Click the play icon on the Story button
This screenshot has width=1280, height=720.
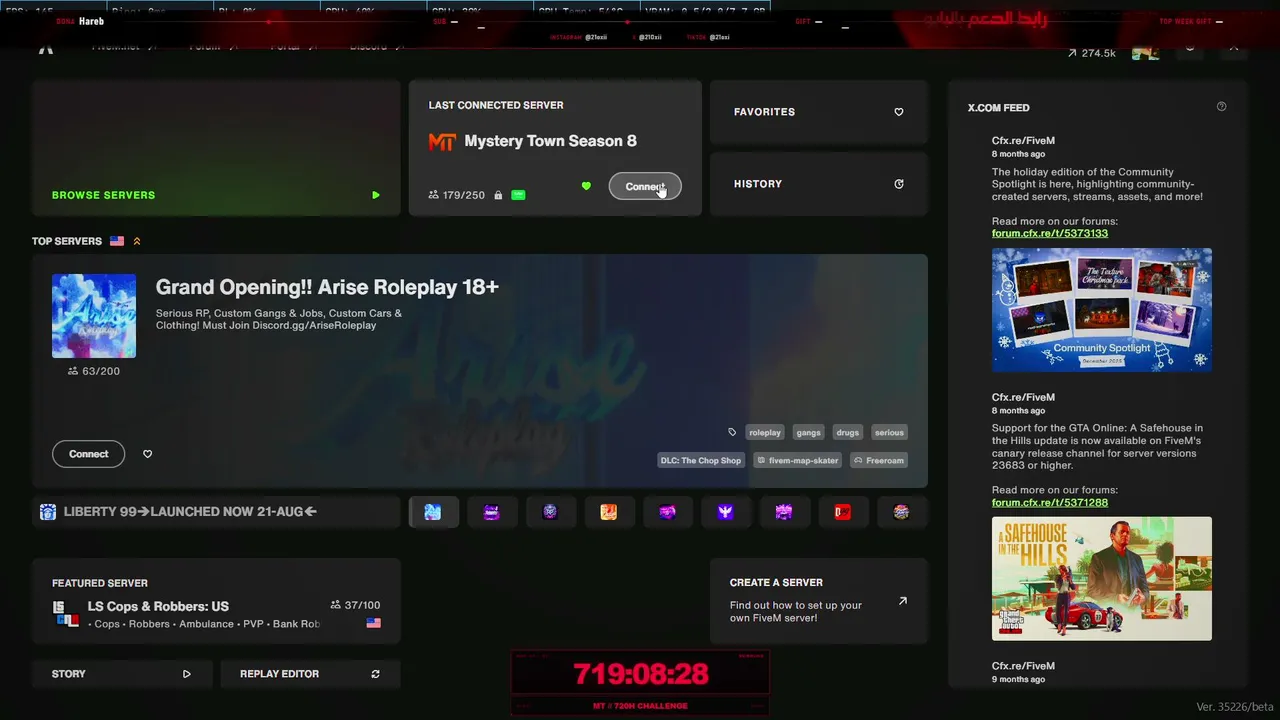187,674
